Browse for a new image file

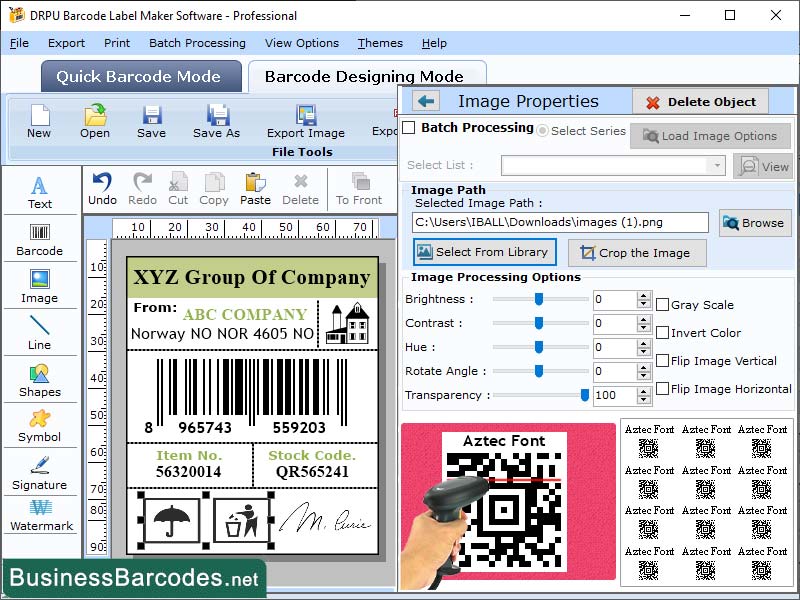click(x=755, y=222)
